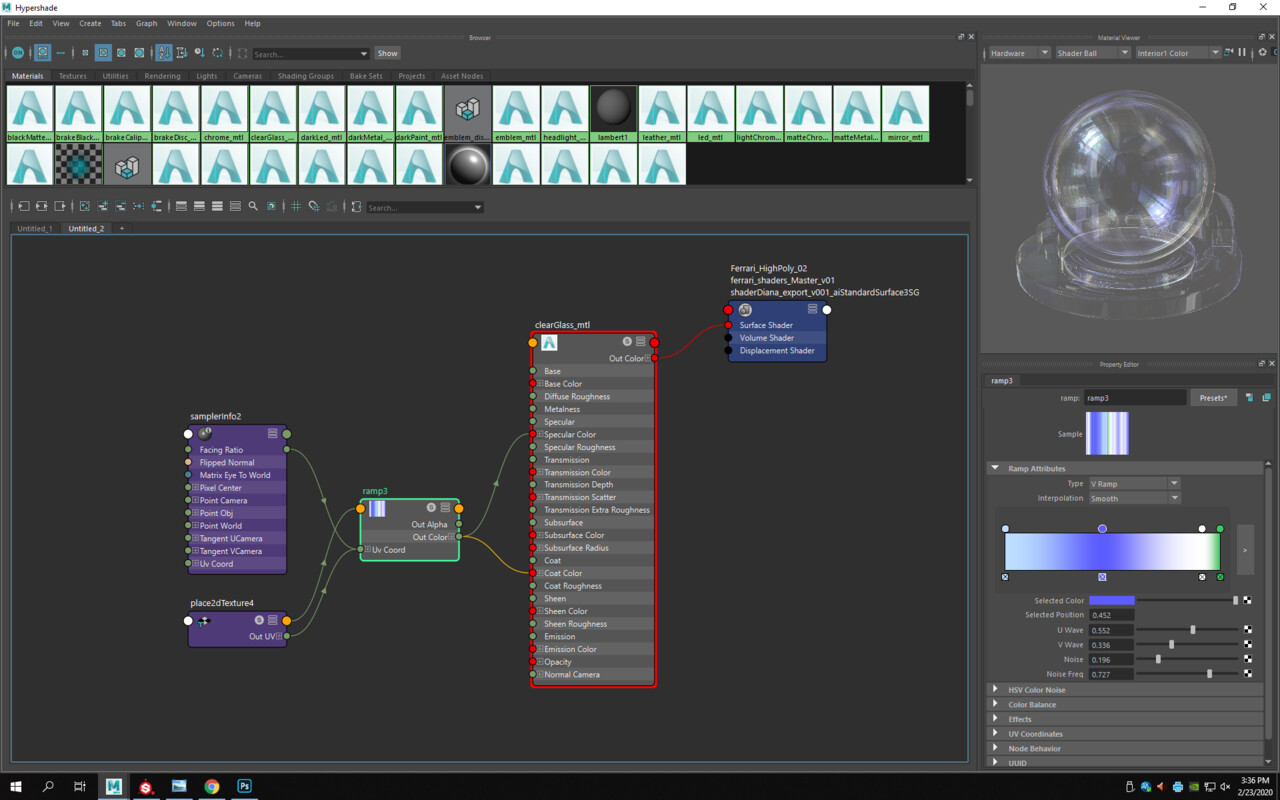The image size is (1280, 800).
Task: Open the Shader Ball geometry dropdown
Action: [x=1093, y=53]
